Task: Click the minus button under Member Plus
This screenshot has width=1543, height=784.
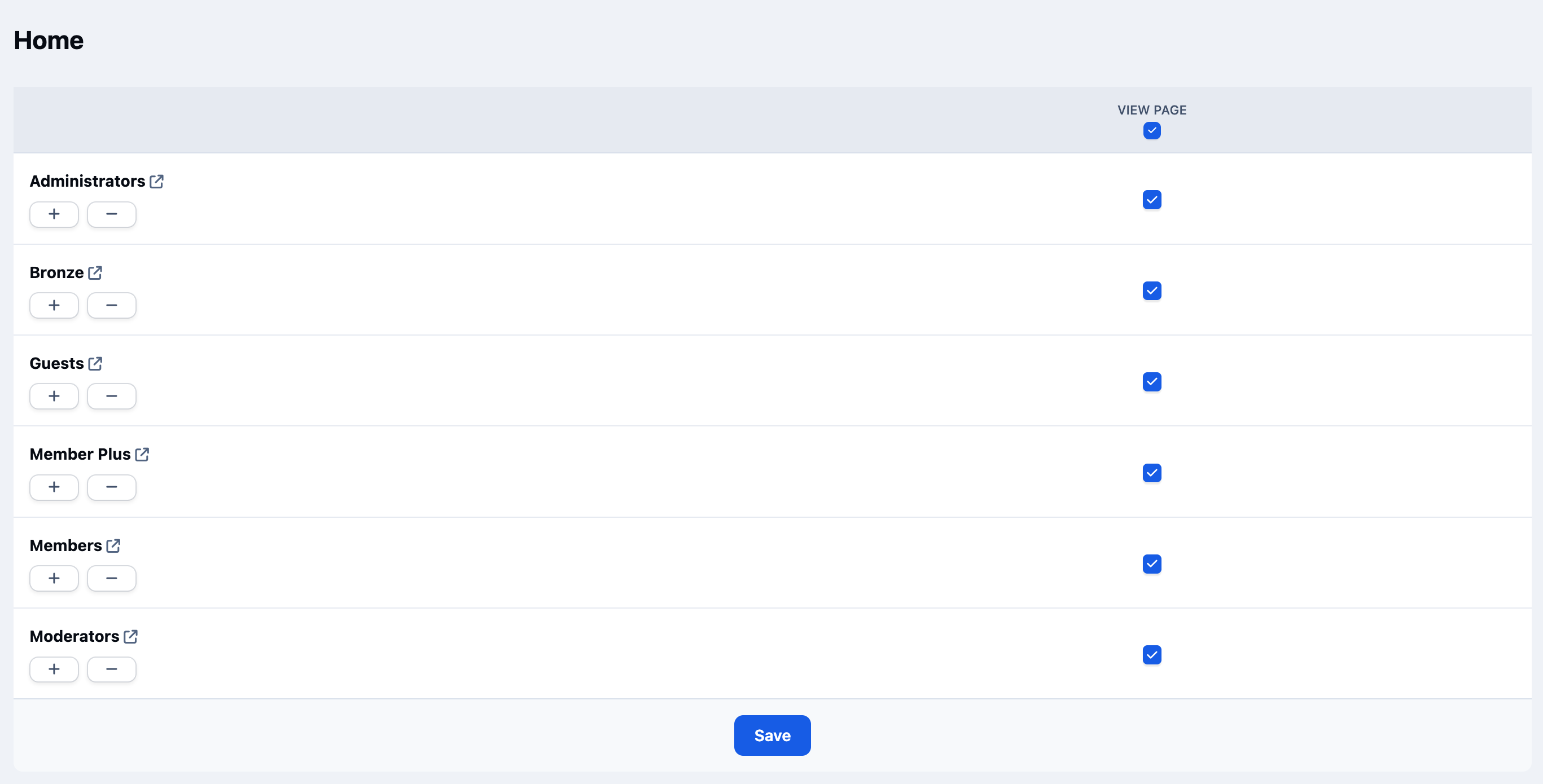Action: tap(111, 487)
